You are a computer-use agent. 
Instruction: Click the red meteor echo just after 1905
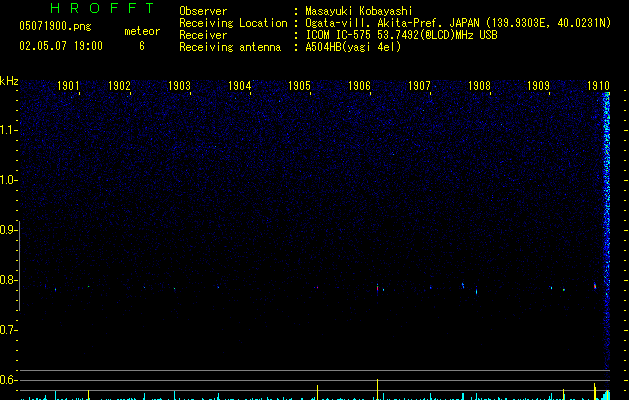pos(317,287)
